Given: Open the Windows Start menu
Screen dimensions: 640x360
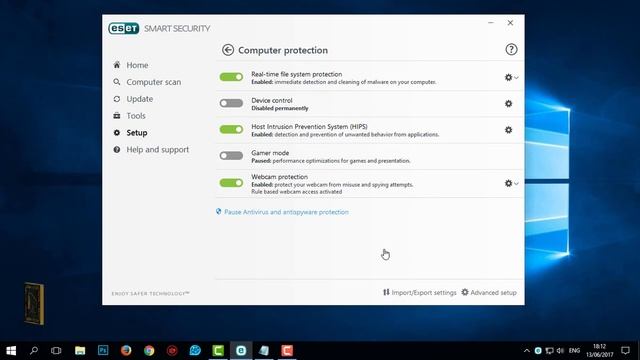Looking at the screenshot, I should [11, 351].
